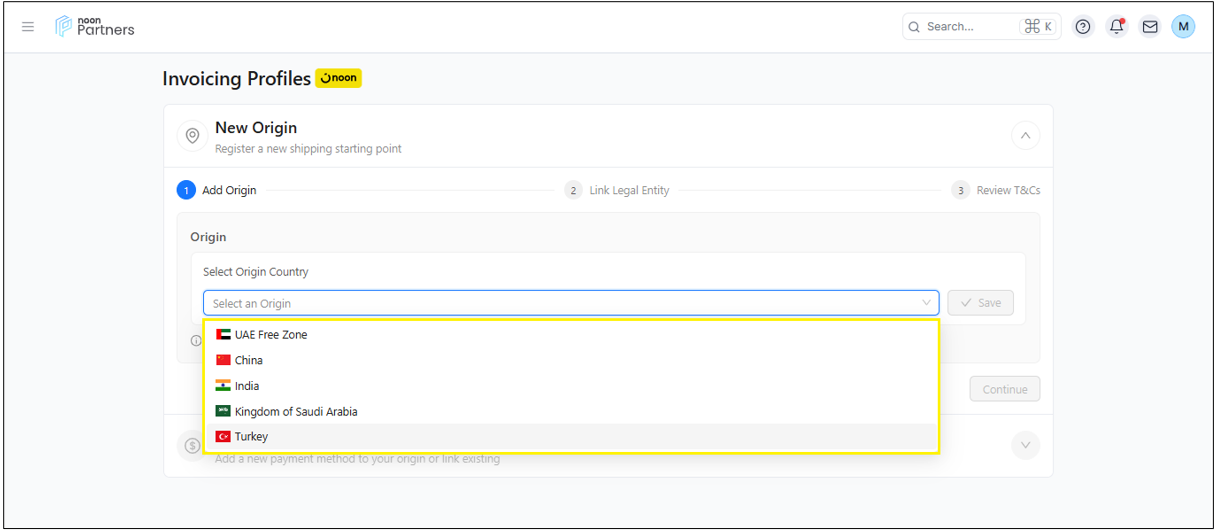Click the yellow noon badge

pyautogui.click(x=338, y=78)
